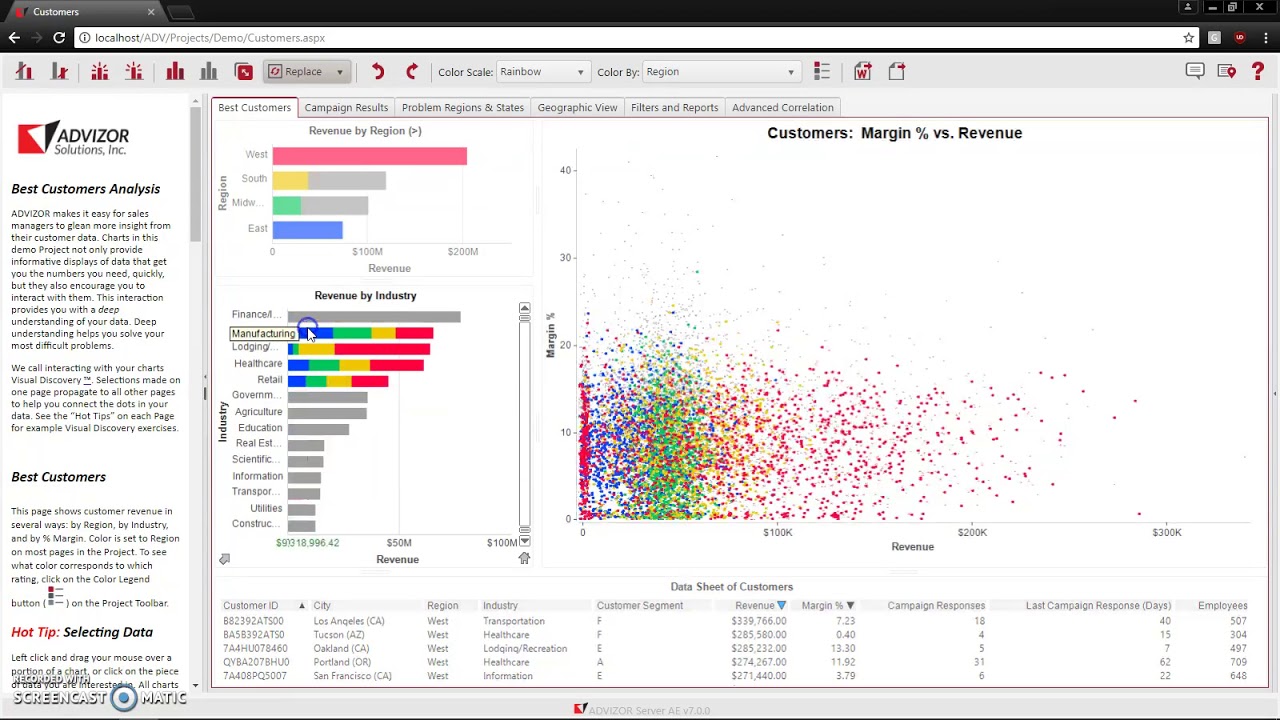
Task: Select the West bar in Revenue by Region
Action: (x=369, y=156)
